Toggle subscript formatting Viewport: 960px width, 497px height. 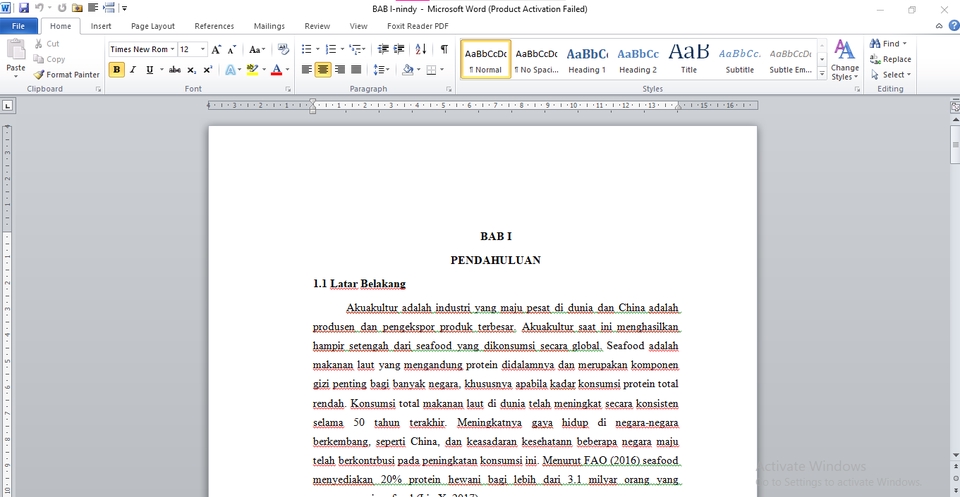[192, 70]
